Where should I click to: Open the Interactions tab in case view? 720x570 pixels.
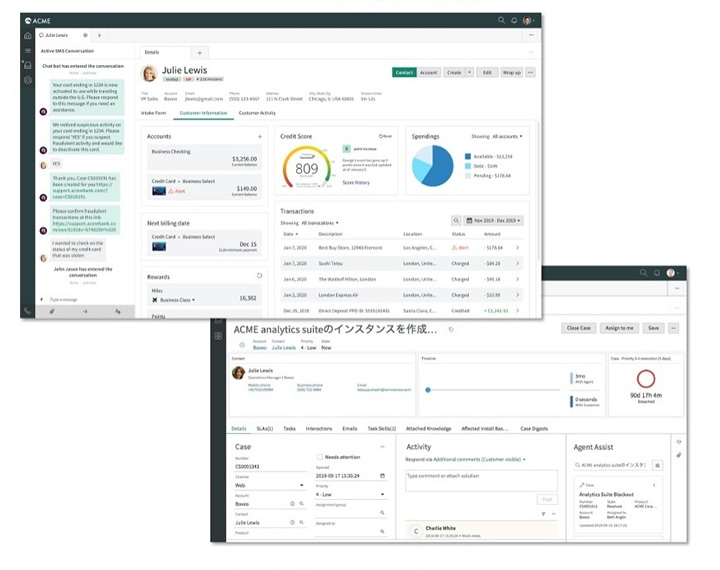click(319, 429)
